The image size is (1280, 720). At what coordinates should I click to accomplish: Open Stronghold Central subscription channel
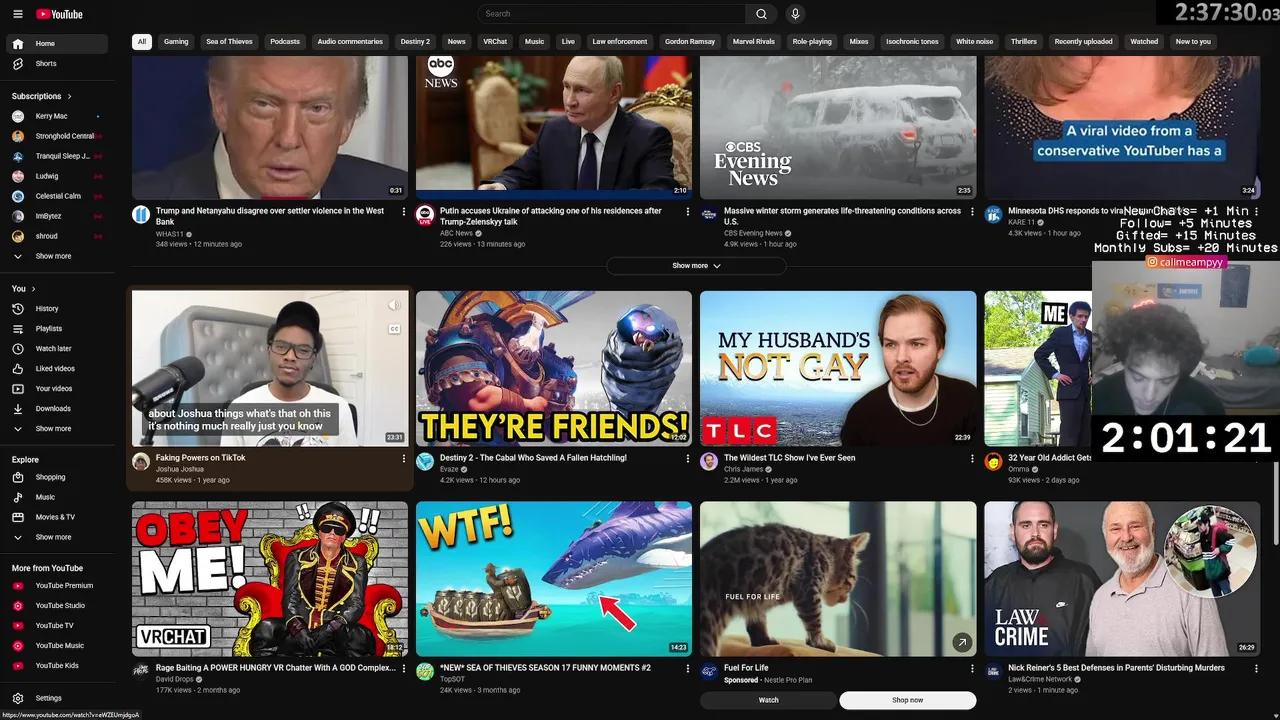pyautogui.click(x=58, y=136)
